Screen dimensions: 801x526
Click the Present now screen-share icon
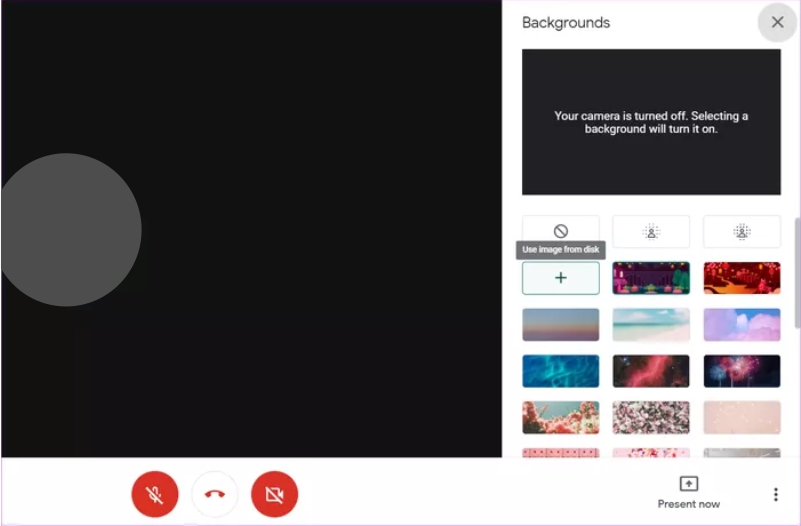tap(689, 483)
